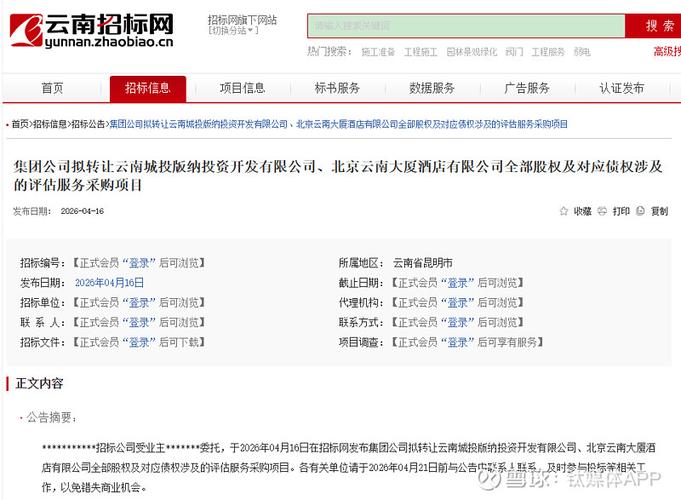
Task: Click the 复制 copy icon
Action: [641, 211]
